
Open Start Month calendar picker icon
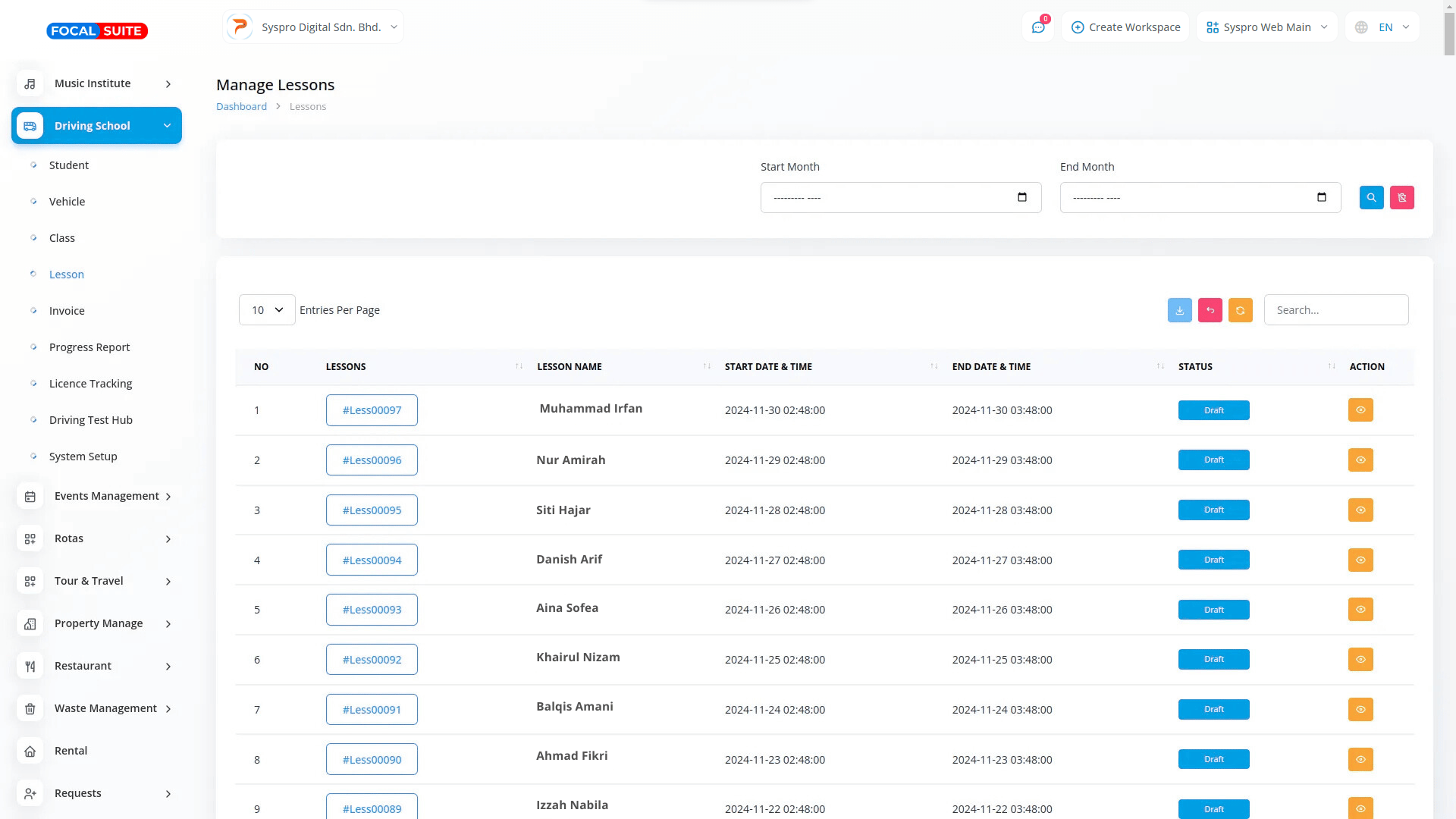click(x=1021, y=197)
